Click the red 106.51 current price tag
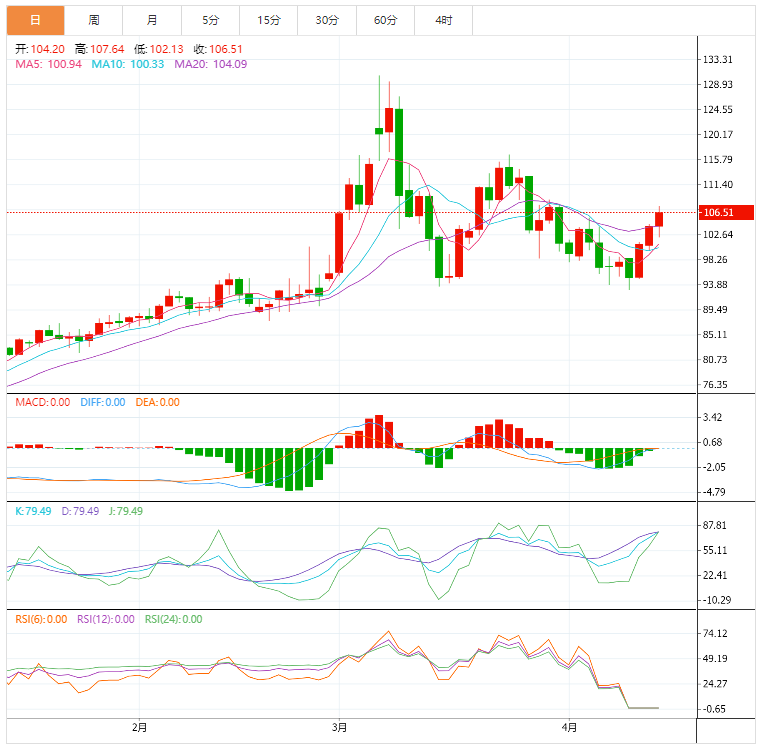Screen dimensions: 764x753 click(718, 212)
